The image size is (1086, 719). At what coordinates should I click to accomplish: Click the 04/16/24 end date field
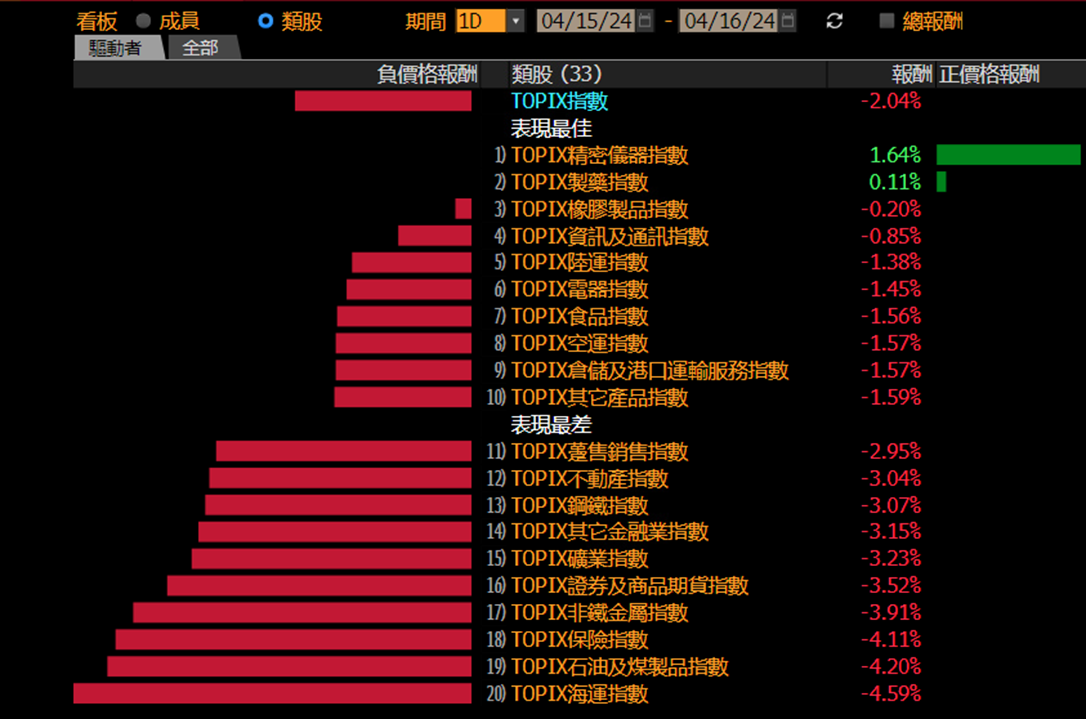tap(729, 21)
